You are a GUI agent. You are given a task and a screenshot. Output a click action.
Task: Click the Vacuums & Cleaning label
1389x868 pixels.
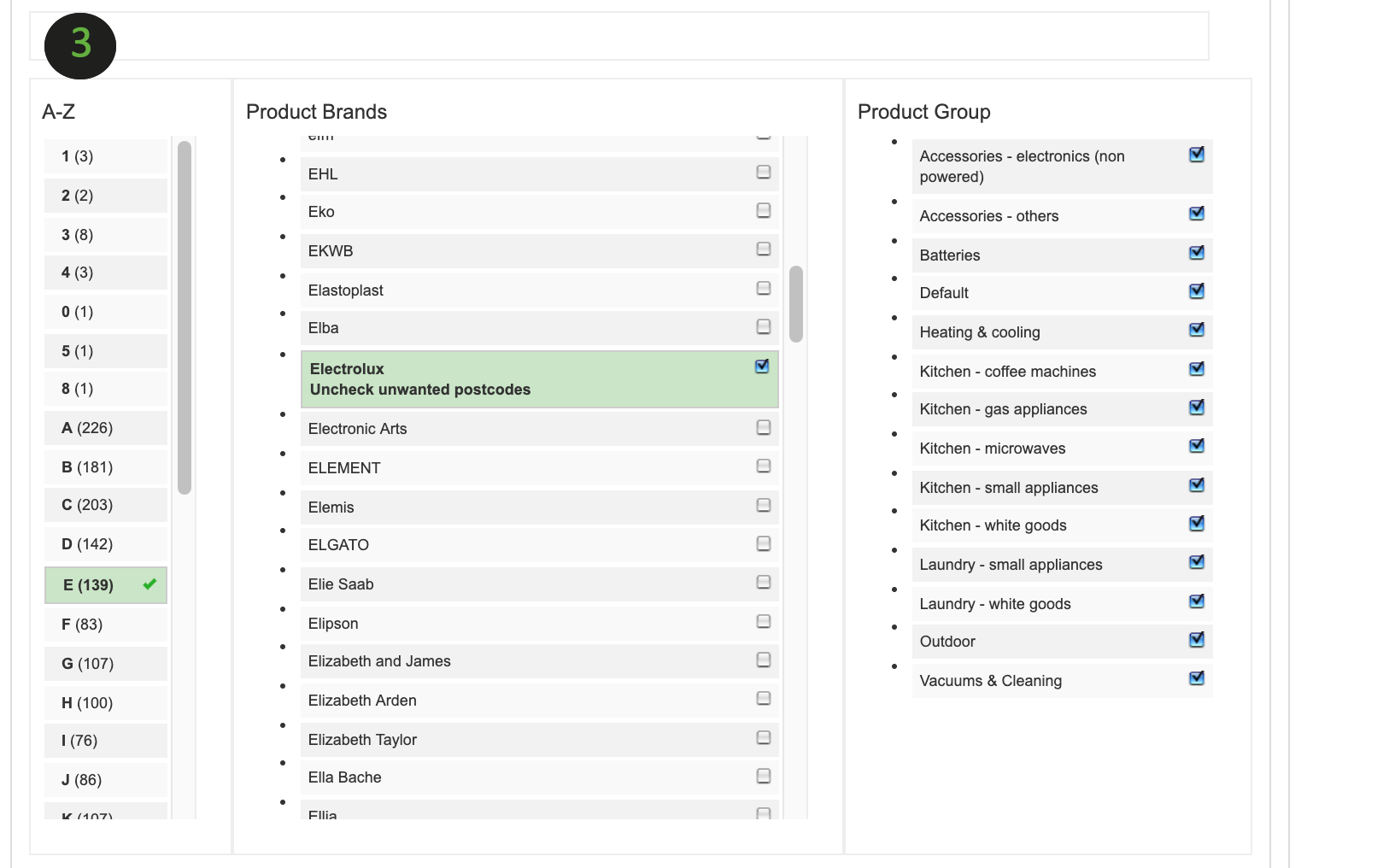[x=991, y=681]
